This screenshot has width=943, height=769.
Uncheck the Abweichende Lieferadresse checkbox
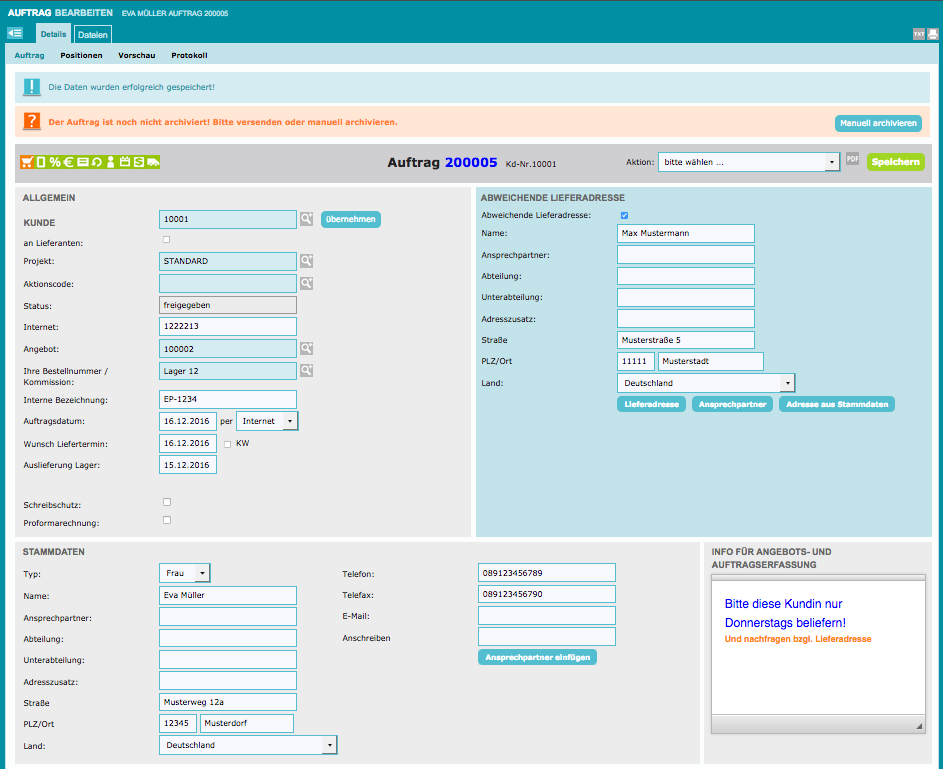624,215
